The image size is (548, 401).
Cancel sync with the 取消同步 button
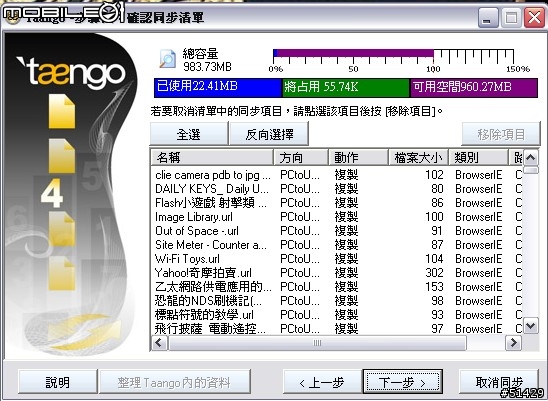click(x=499, y=382)
